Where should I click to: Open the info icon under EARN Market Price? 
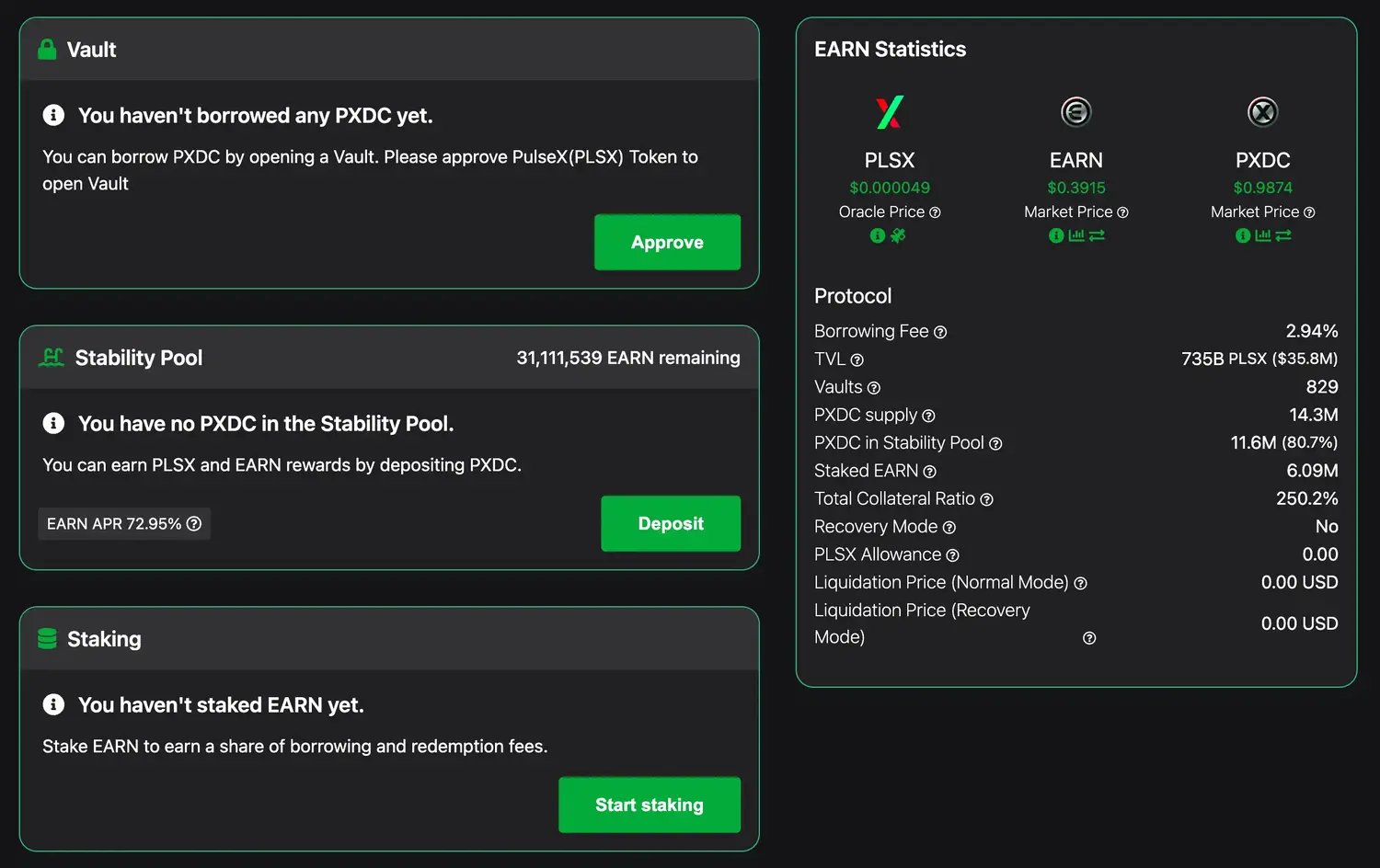1056,235
